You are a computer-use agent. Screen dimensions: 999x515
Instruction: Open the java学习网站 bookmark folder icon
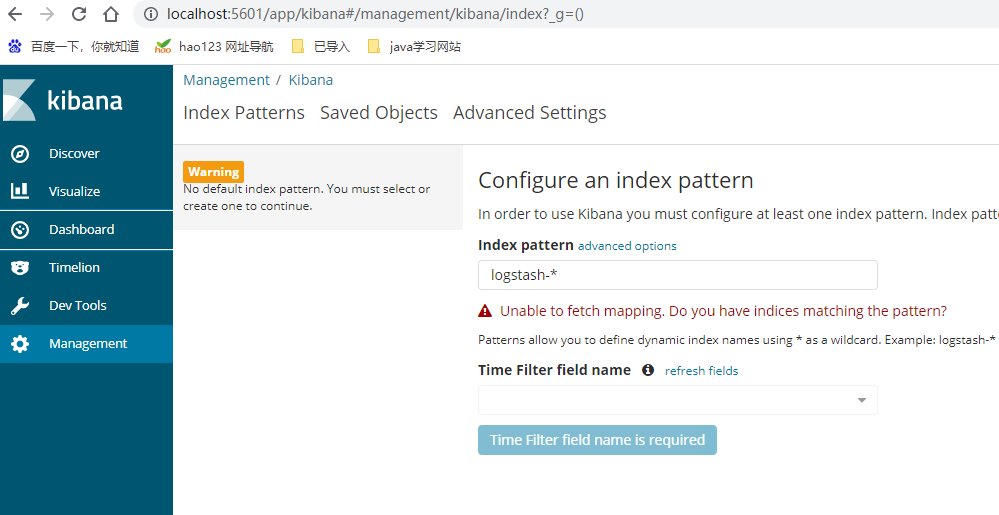pyautogui.click(x=374, y=47)
